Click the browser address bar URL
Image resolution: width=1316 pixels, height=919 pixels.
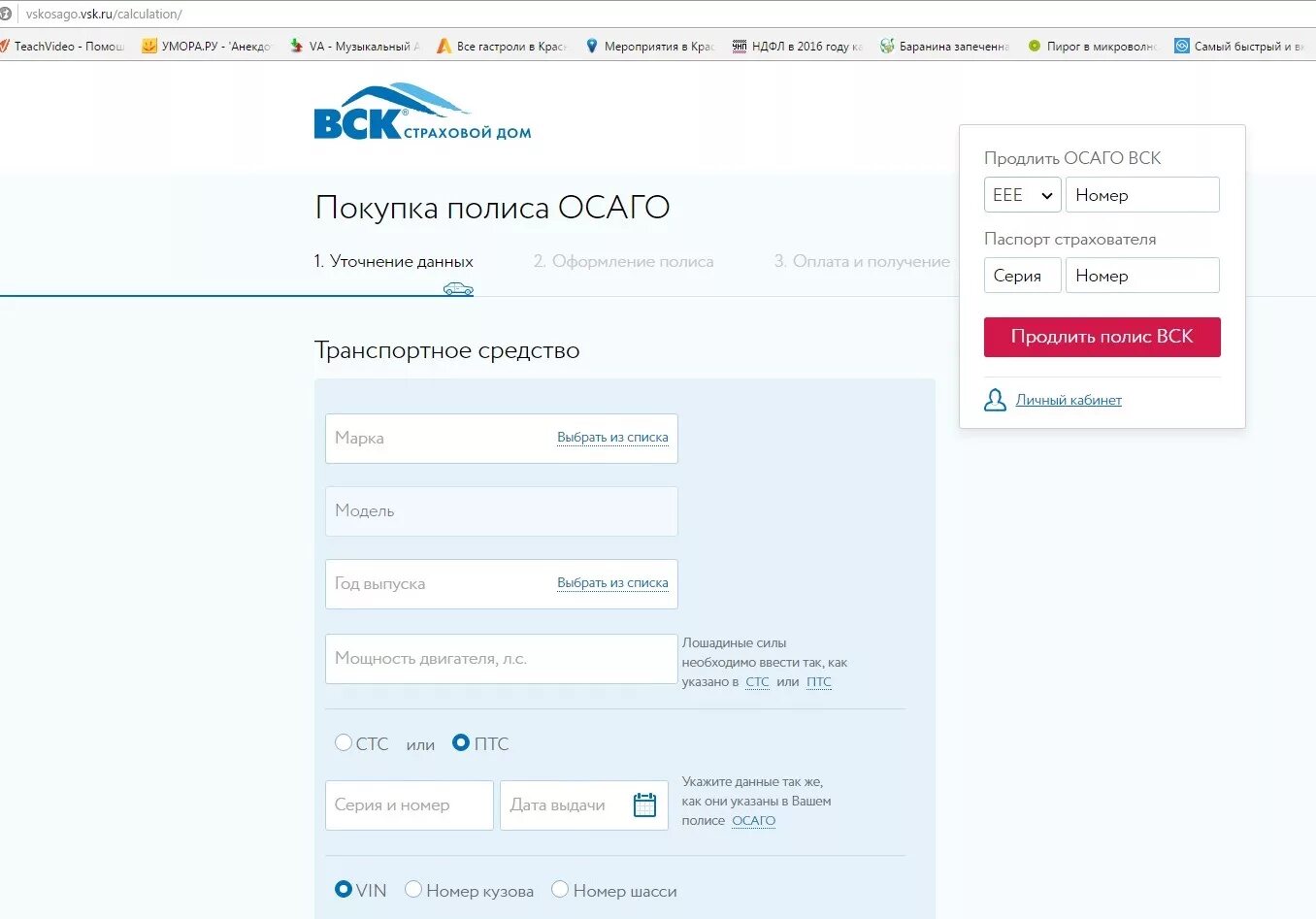click(x=104, y=14)
